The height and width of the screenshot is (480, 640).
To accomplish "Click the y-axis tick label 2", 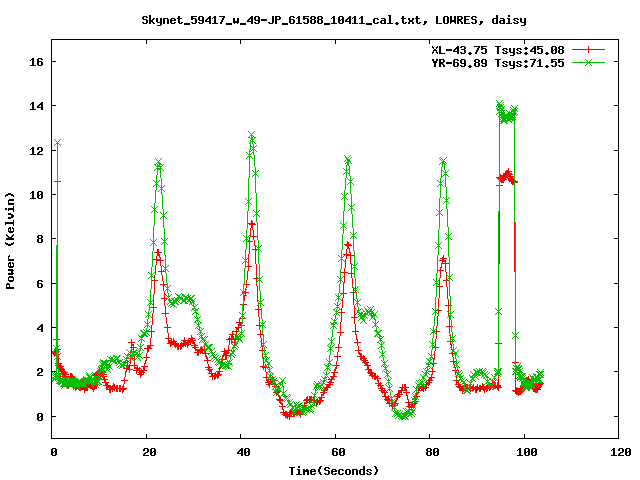I will tap(40, 372).
